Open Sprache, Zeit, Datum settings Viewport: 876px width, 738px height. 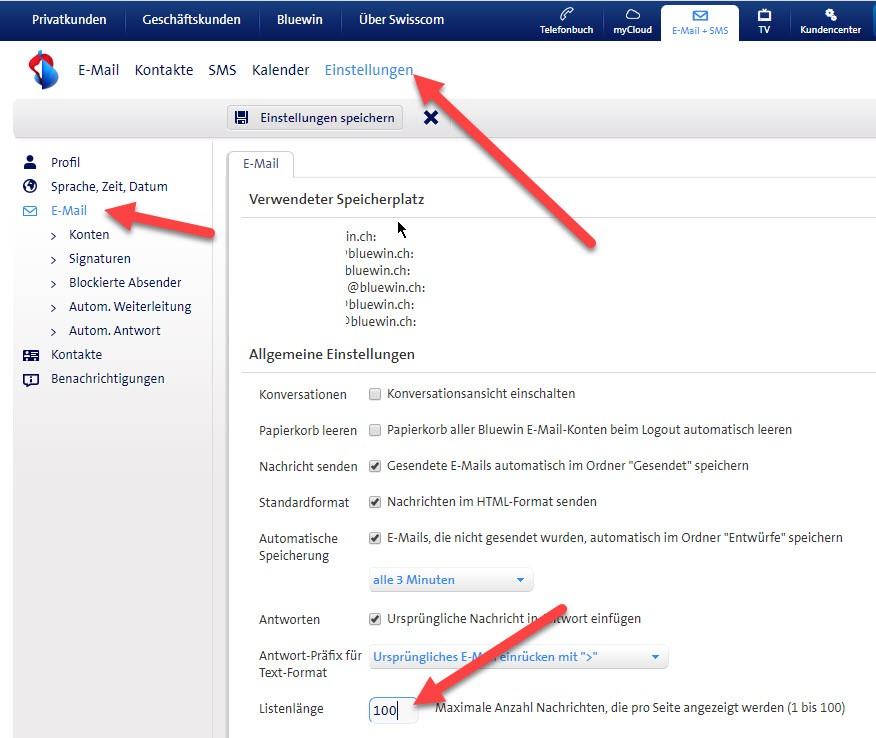pos(108,186)
